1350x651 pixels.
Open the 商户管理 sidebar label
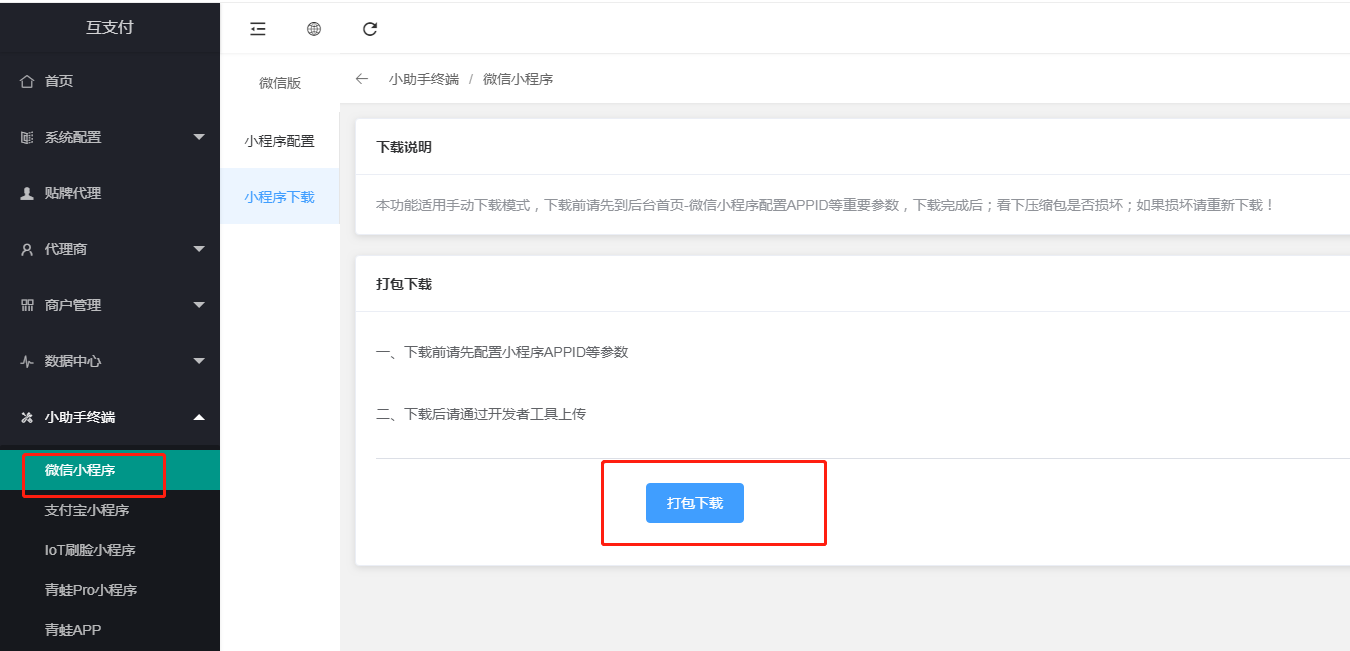[73, 305]
